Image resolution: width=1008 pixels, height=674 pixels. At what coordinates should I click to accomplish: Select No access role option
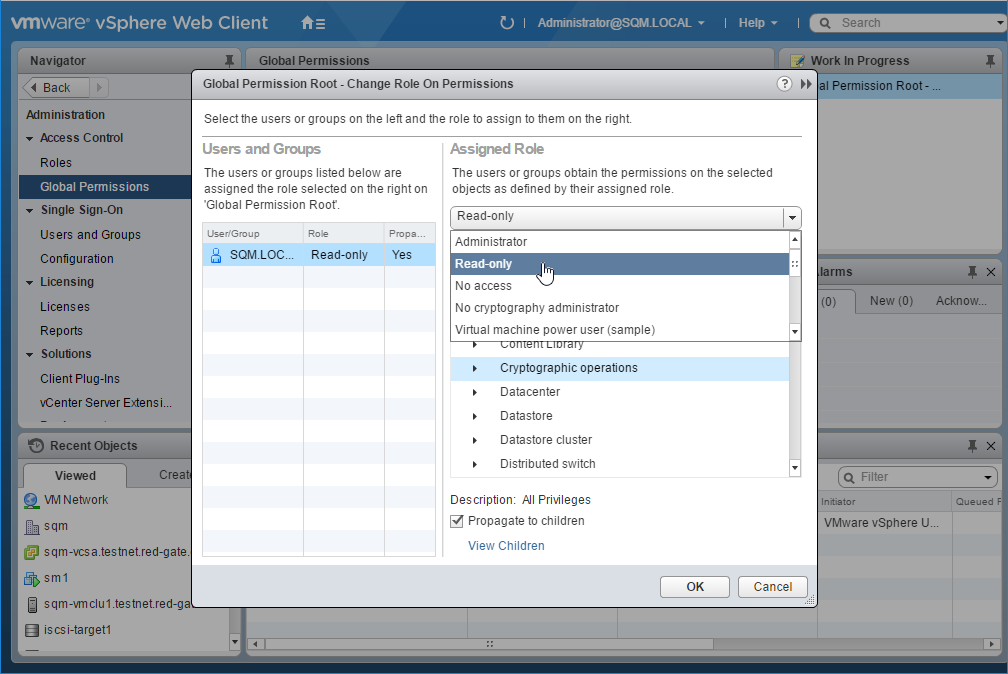[484, 286]
